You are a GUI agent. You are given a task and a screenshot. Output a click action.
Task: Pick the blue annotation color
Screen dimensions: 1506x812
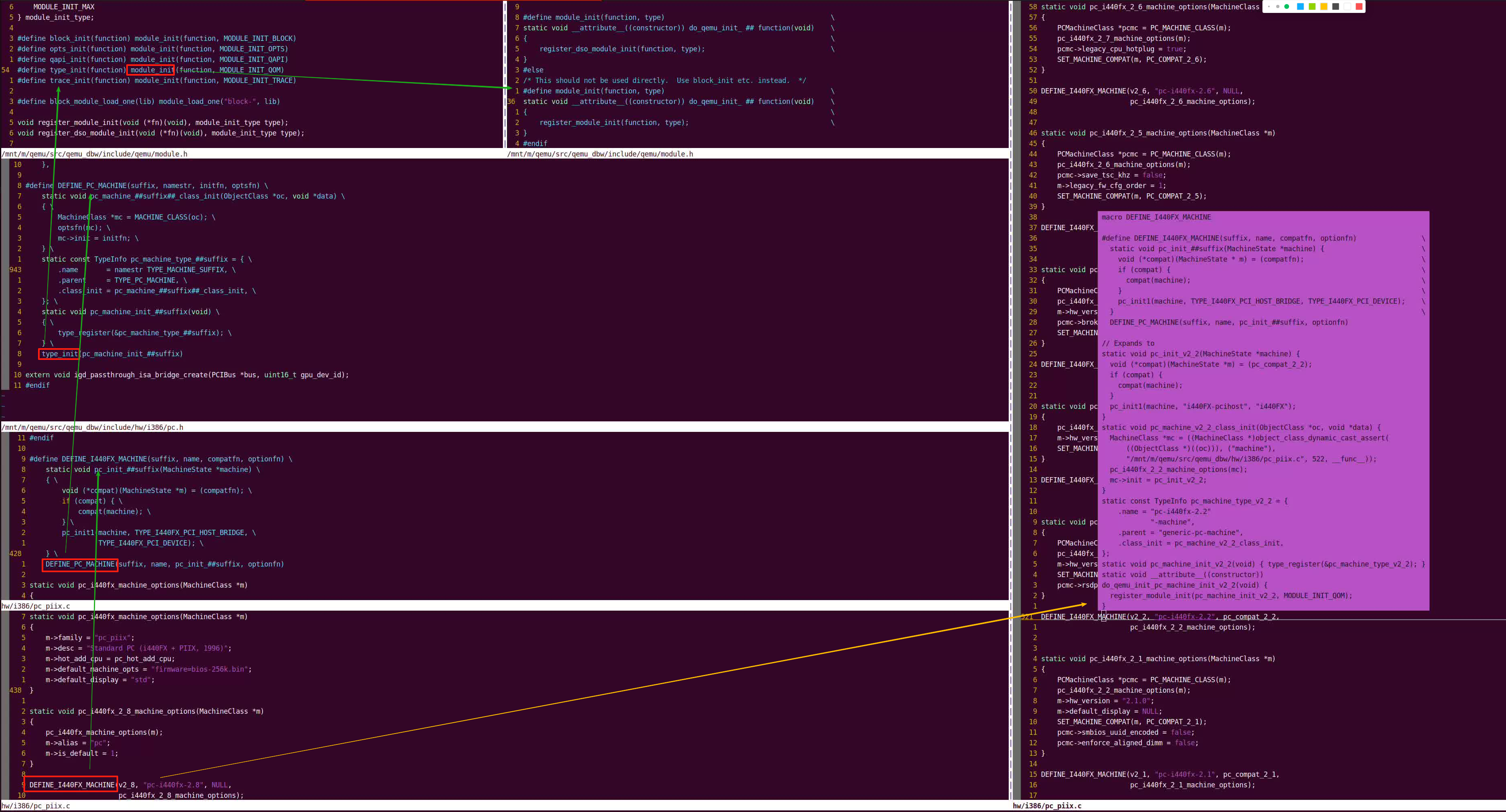tap(1301, 6)
